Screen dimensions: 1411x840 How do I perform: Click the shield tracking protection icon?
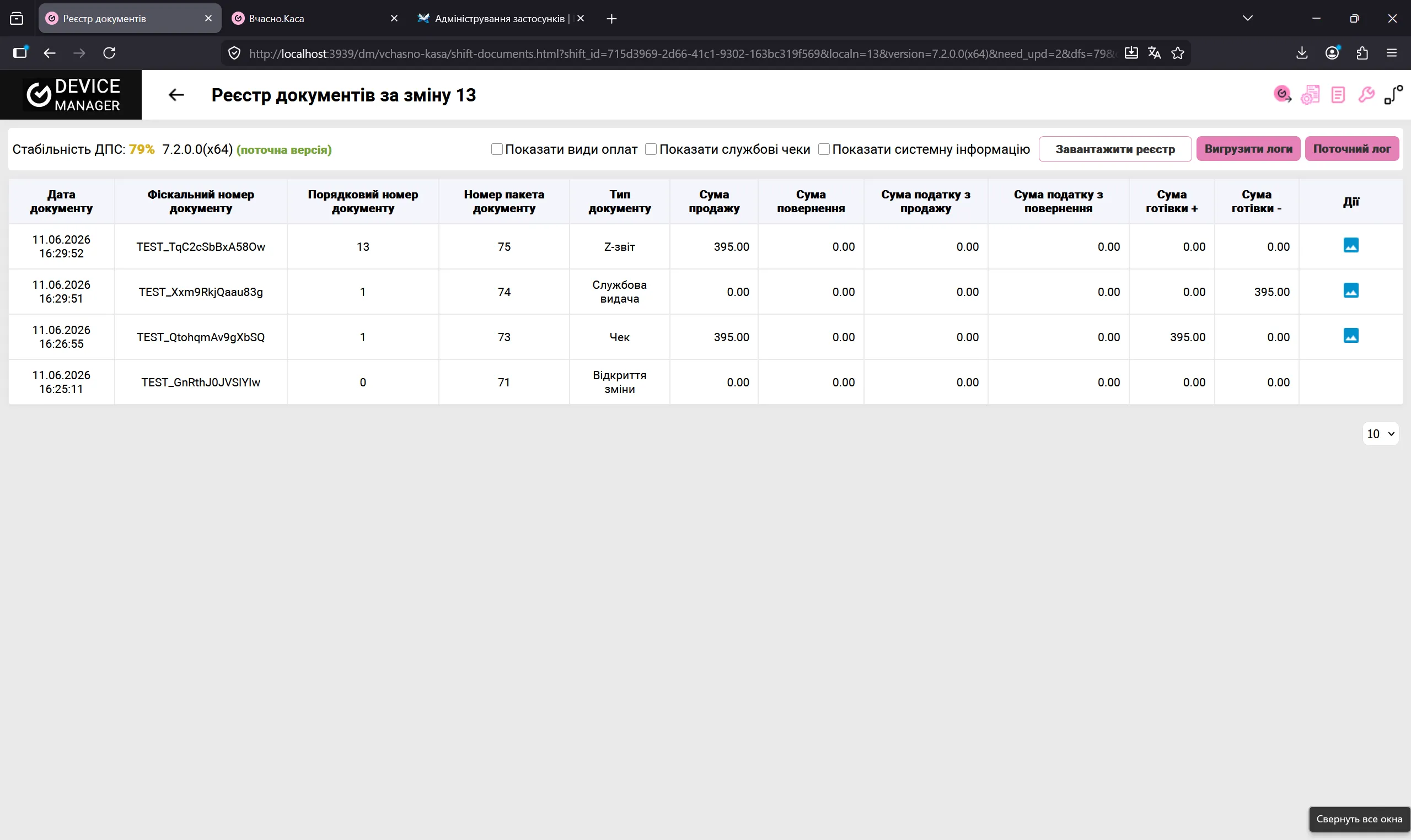(x=234, y=53)
